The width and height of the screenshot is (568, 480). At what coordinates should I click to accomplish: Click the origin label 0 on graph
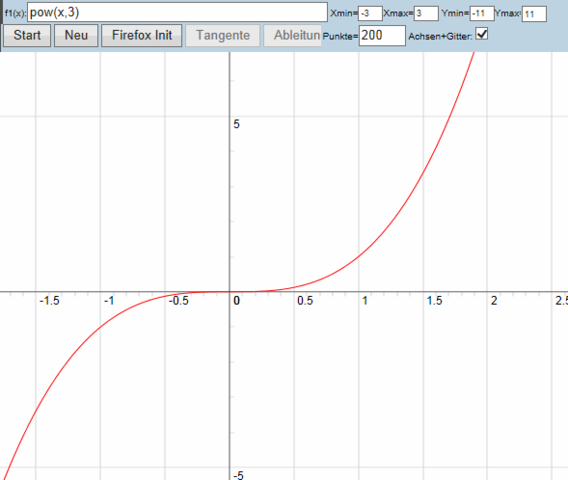pos(237,301)
